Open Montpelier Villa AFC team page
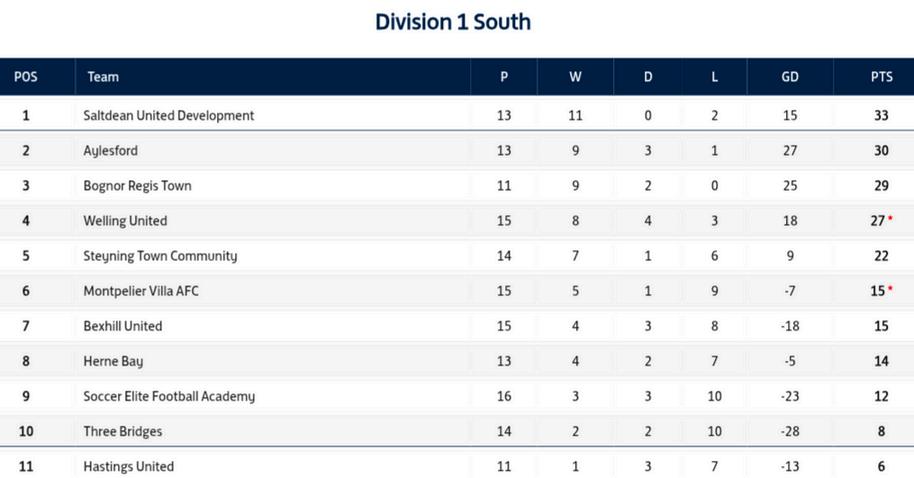 (145, 291)
